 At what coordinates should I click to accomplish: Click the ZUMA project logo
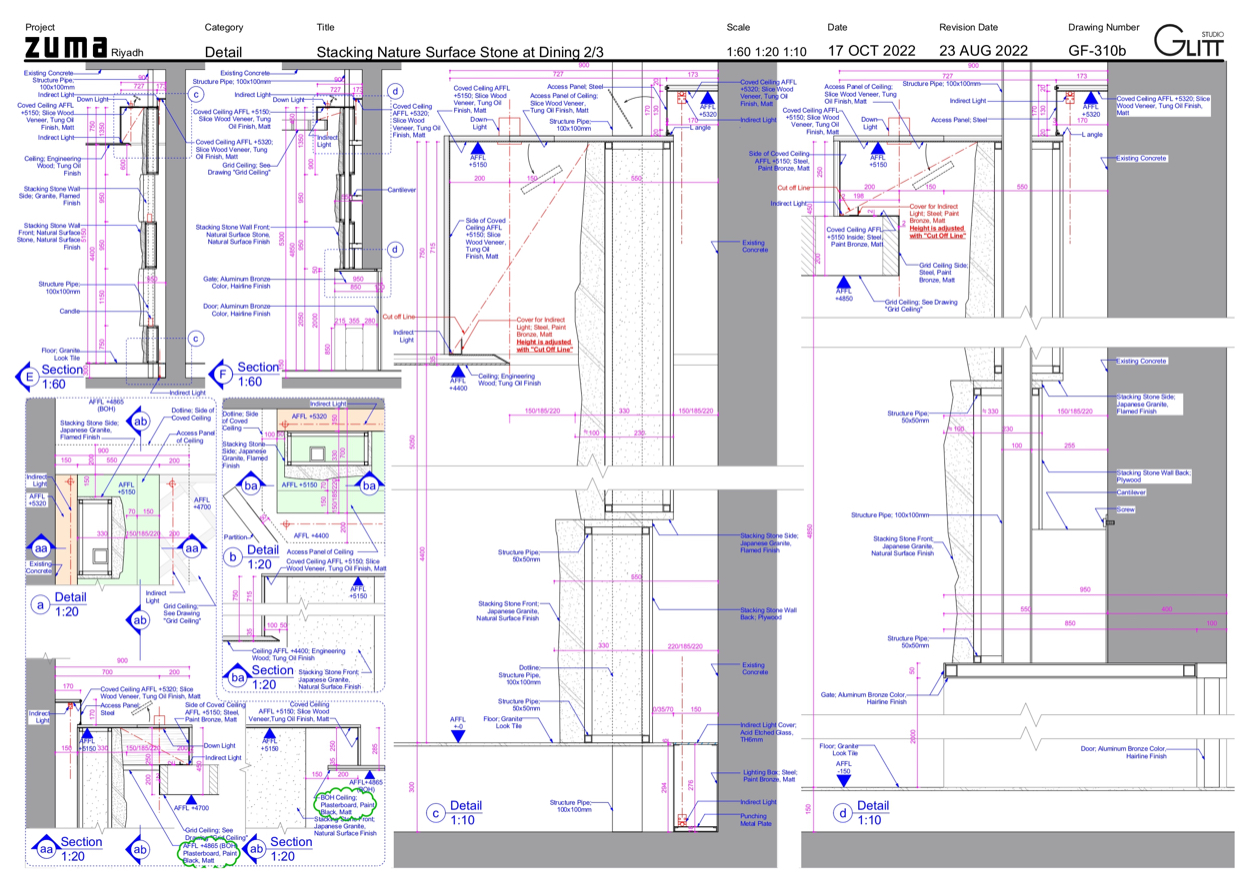point(65,48)
